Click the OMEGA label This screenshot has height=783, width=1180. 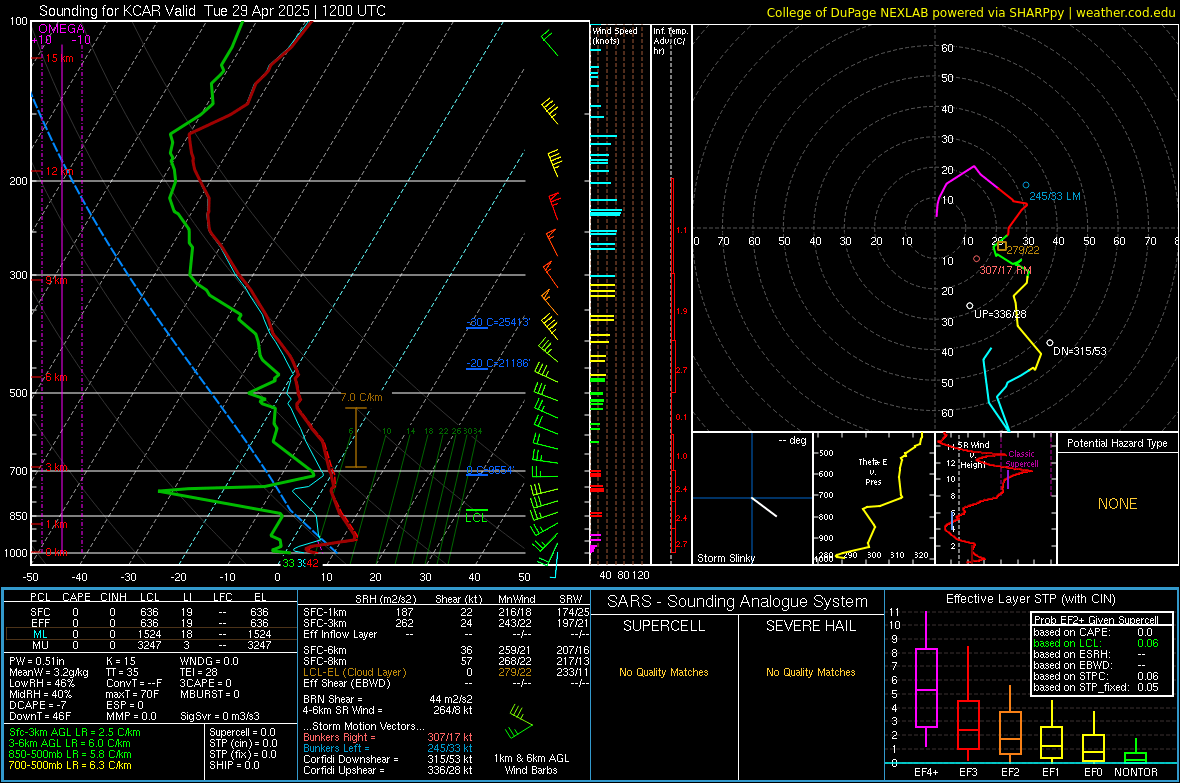point(61,29)
